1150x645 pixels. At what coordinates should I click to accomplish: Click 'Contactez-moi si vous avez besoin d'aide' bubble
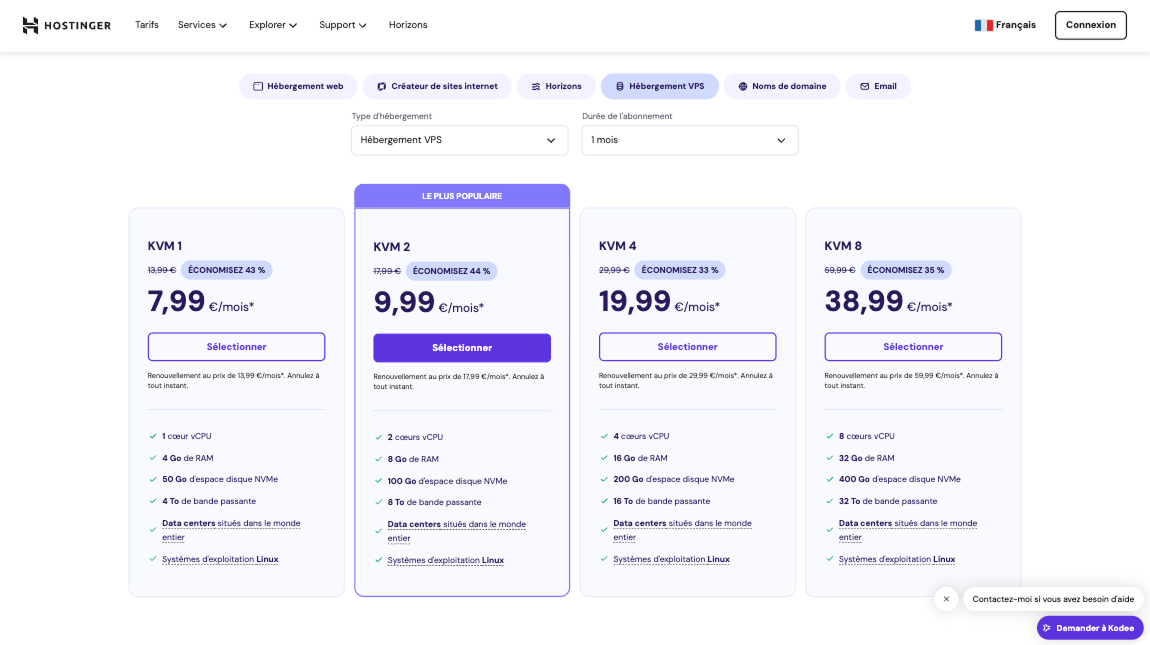tap(1053, 599)
